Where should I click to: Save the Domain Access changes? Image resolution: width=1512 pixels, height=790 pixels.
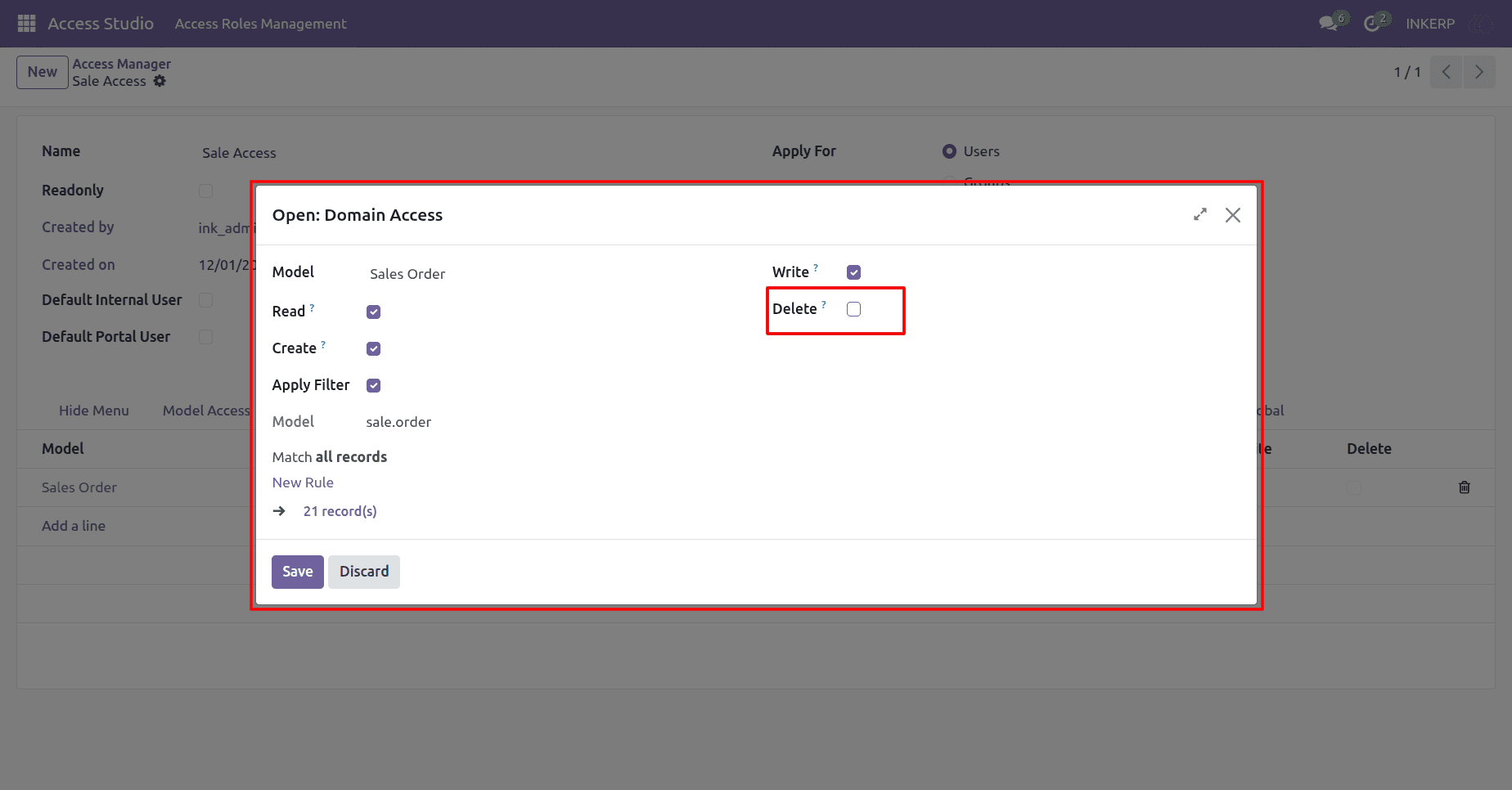tap(298, 572)
